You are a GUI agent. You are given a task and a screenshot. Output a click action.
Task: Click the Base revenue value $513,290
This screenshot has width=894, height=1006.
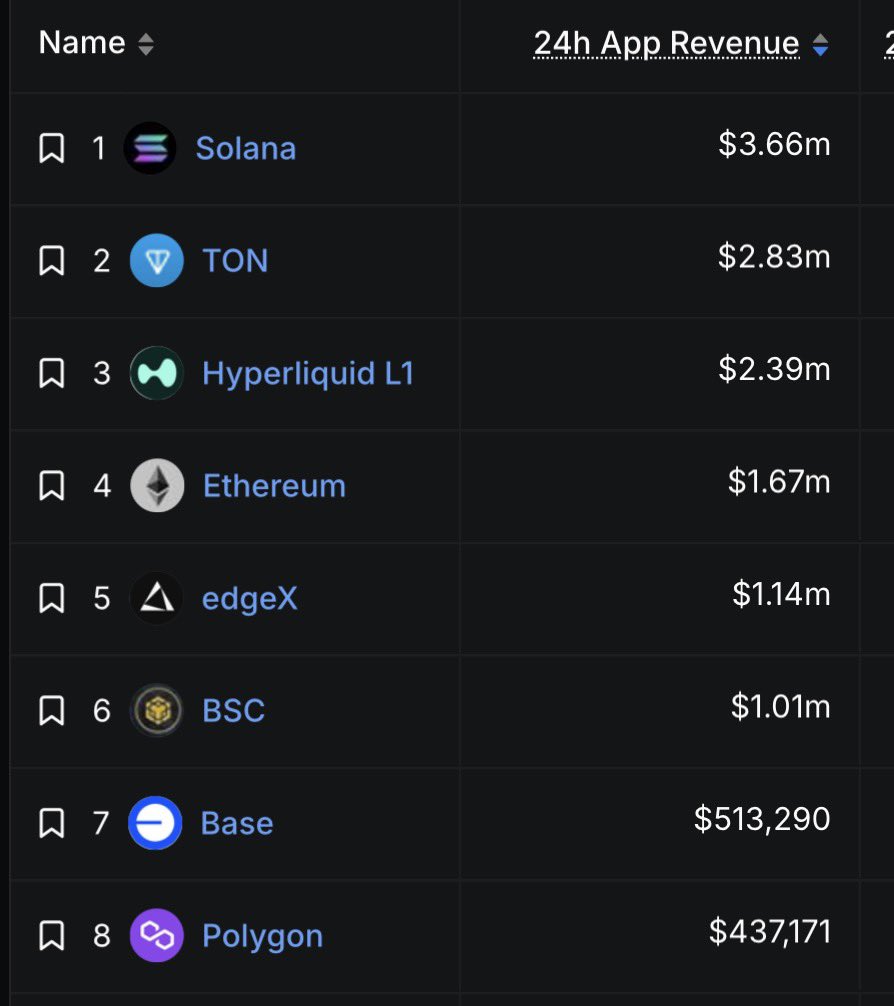pos(762,820)
